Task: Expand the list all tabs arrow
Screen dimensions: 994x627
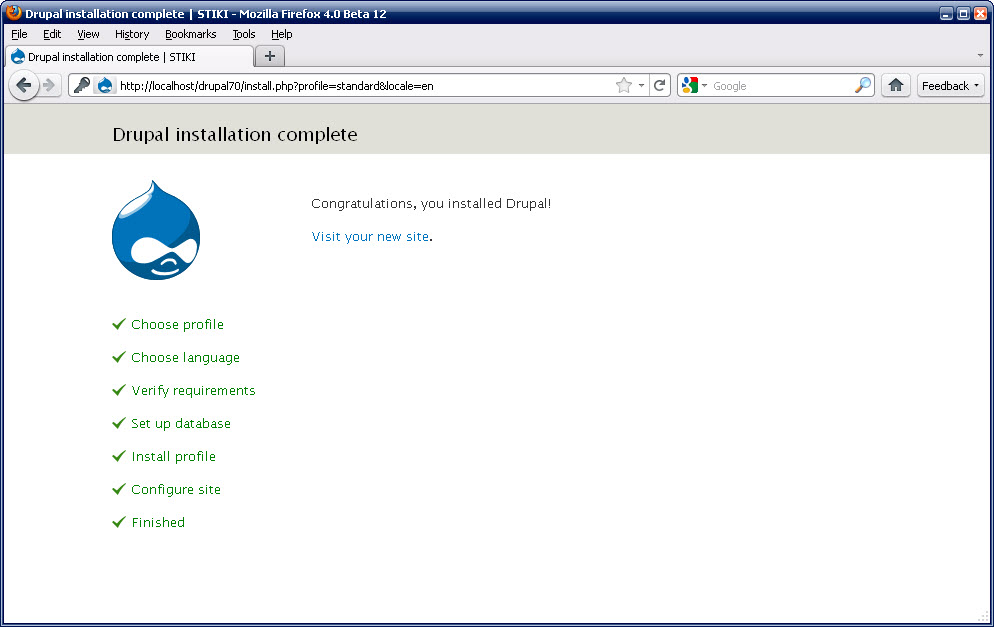Action: 979,55
